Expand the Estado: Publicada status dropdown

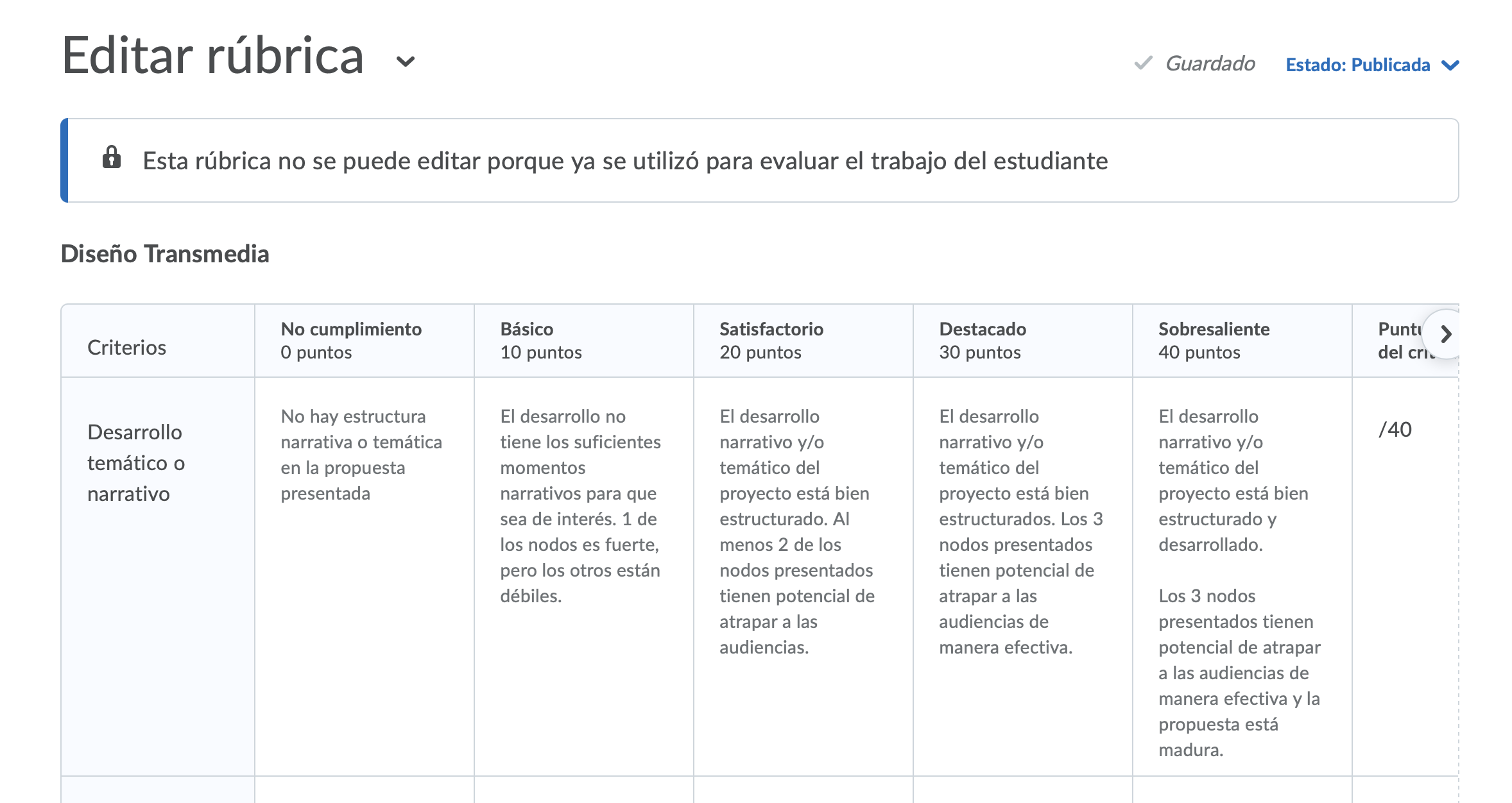click(x=1372, y=65)
